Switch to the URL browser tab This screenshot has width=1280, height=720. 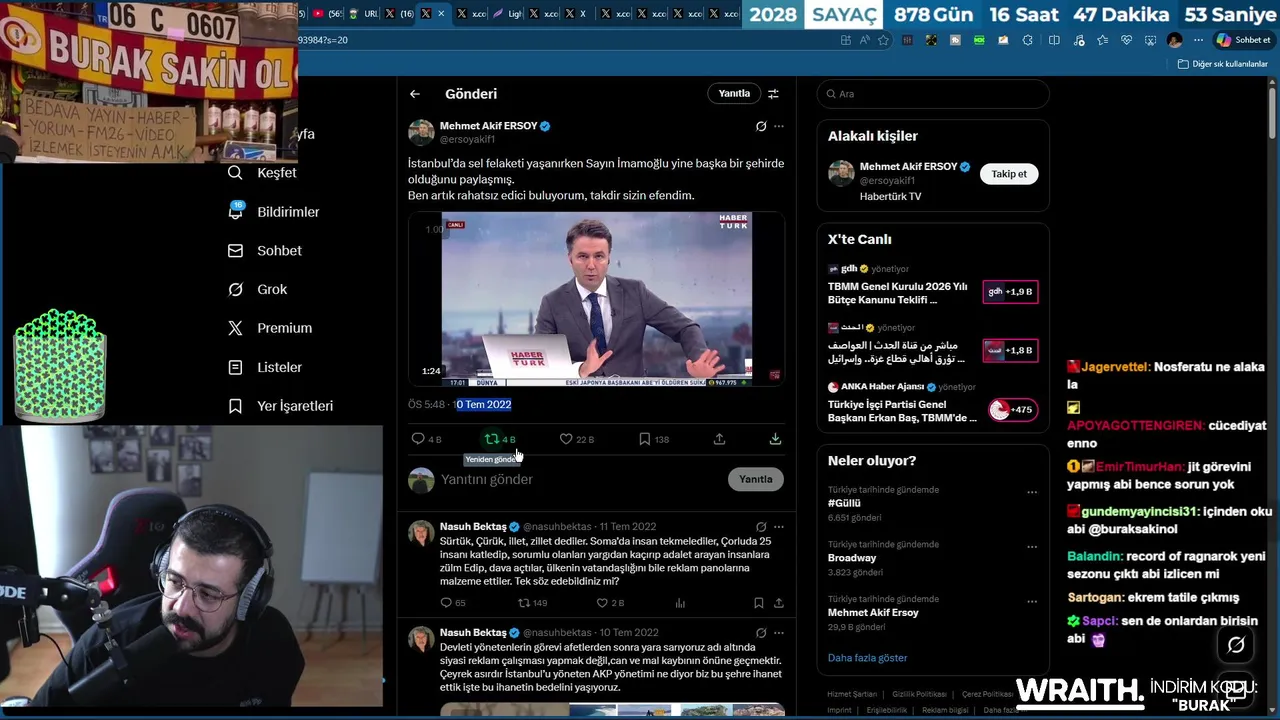tap(363, 14)
